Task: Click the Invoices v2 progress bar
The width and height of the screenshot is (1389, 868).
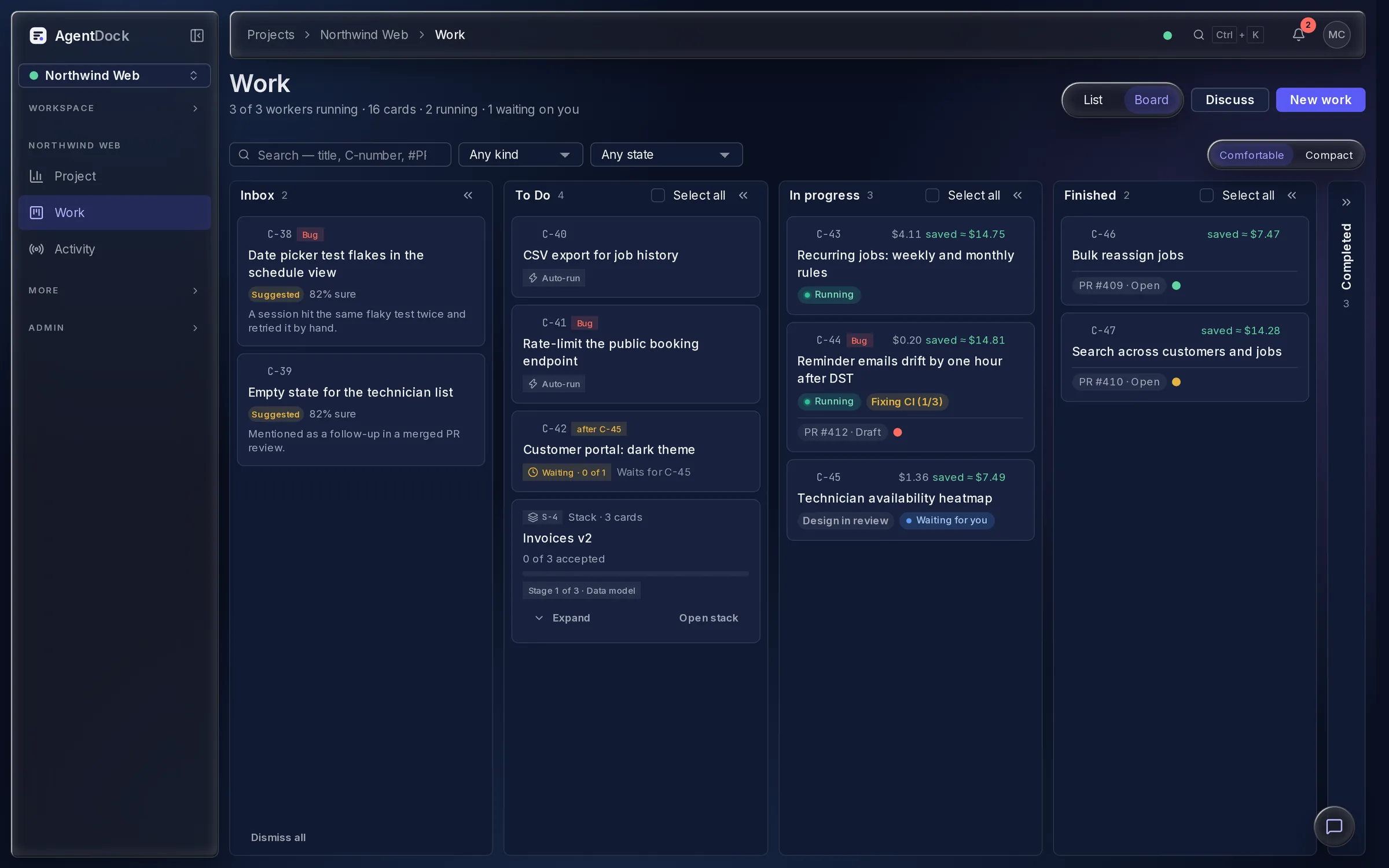Action: pyautogui.click(x=635, y=574)
